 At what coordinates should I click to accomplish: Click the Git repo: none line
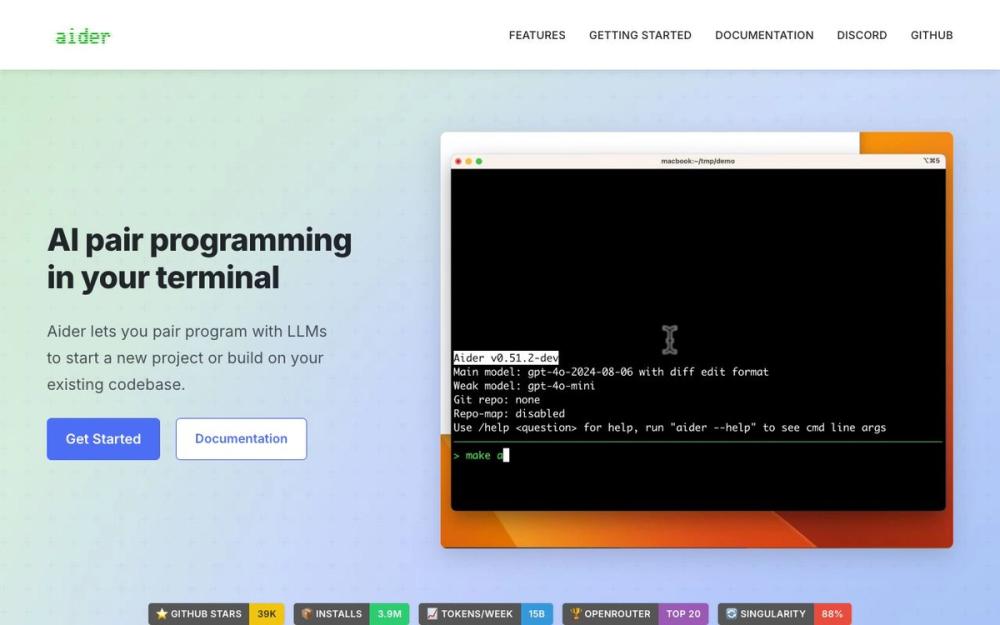(497, 400)
